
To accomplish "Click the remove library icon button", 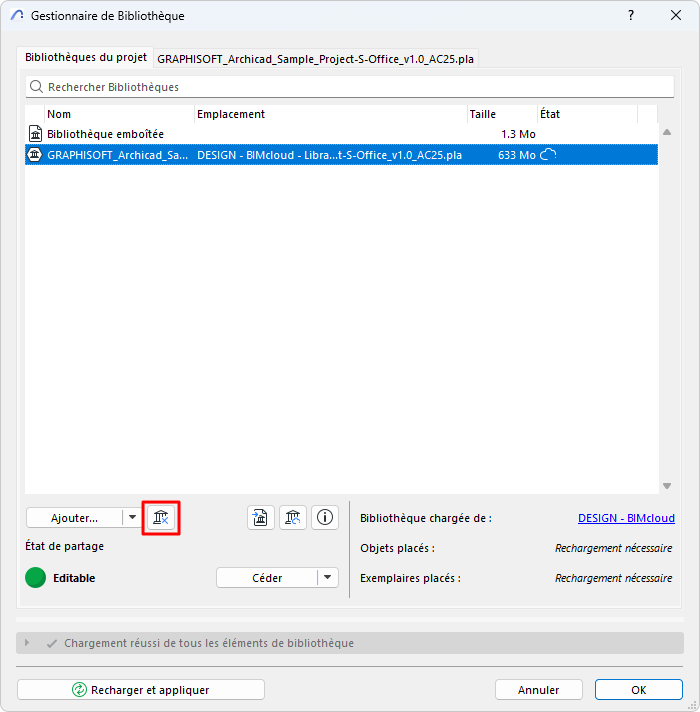I will point(161,518).
